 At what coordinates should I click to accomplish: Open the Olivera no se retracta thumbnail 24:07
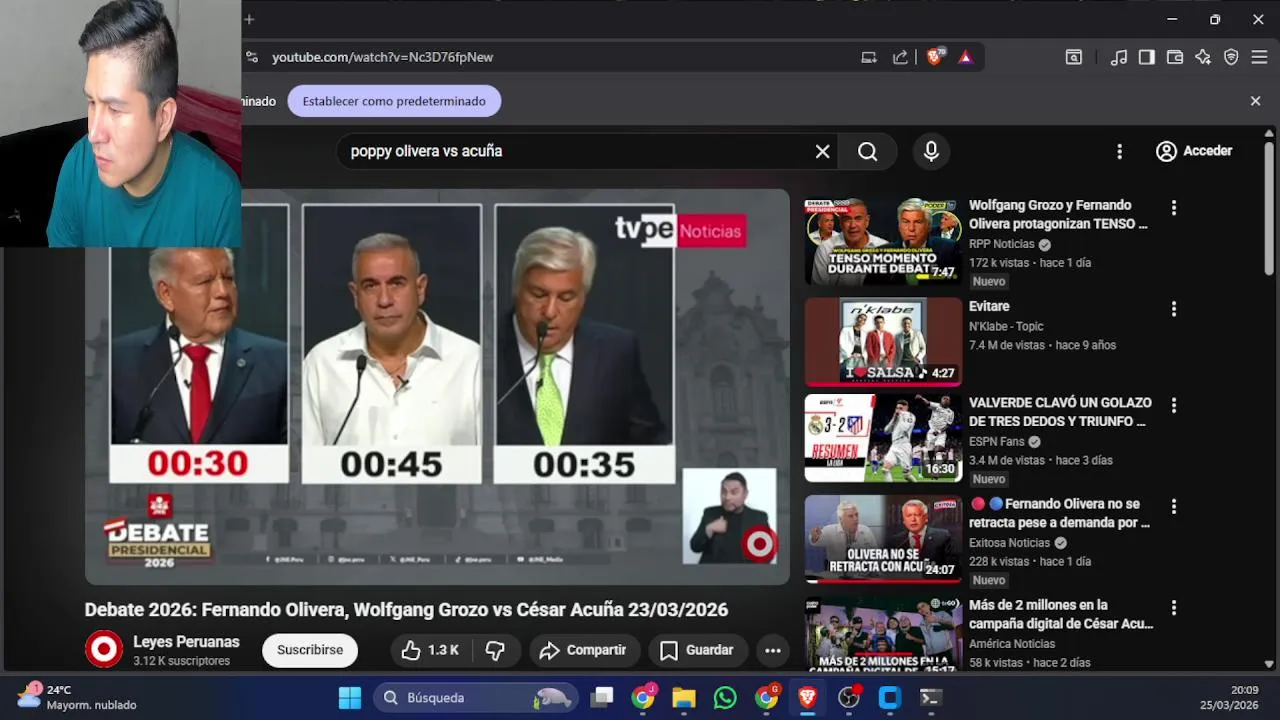click(x=883, y=539)
